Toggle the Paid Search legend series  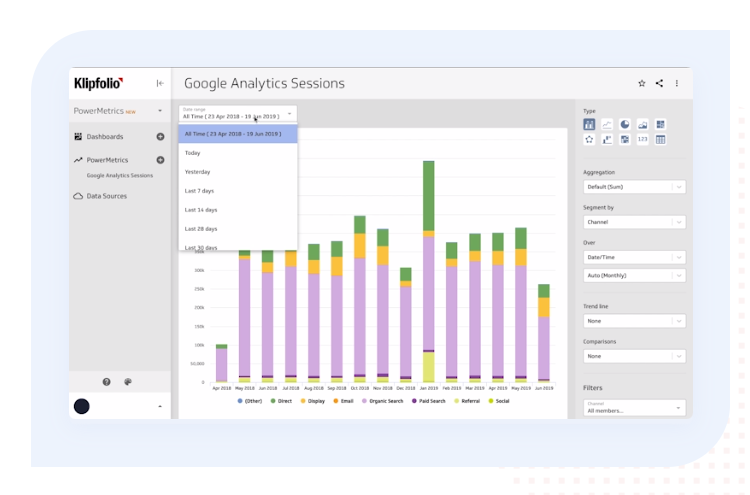point(429,401)
